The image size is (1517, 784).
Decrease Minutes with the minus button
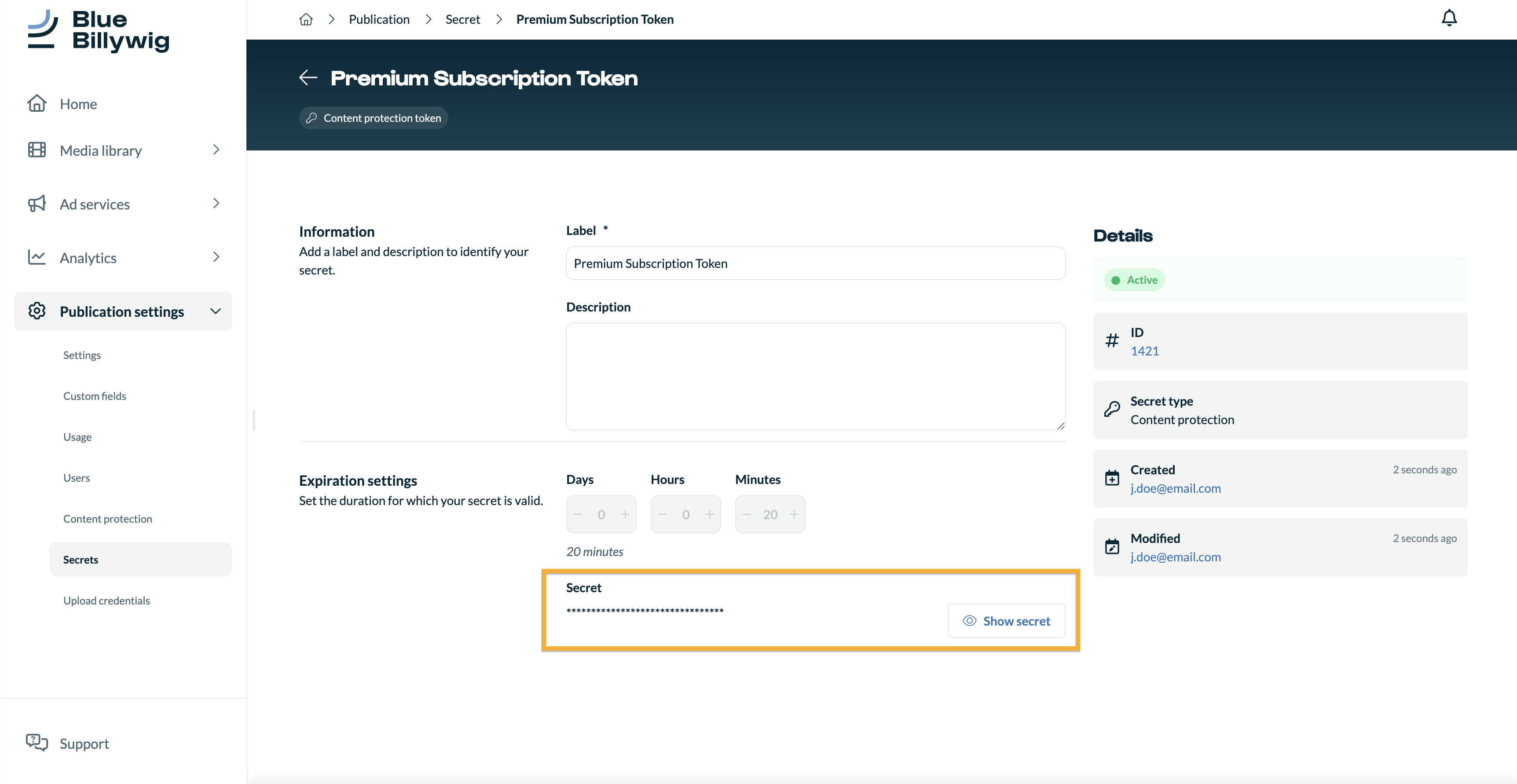point(747,514)
